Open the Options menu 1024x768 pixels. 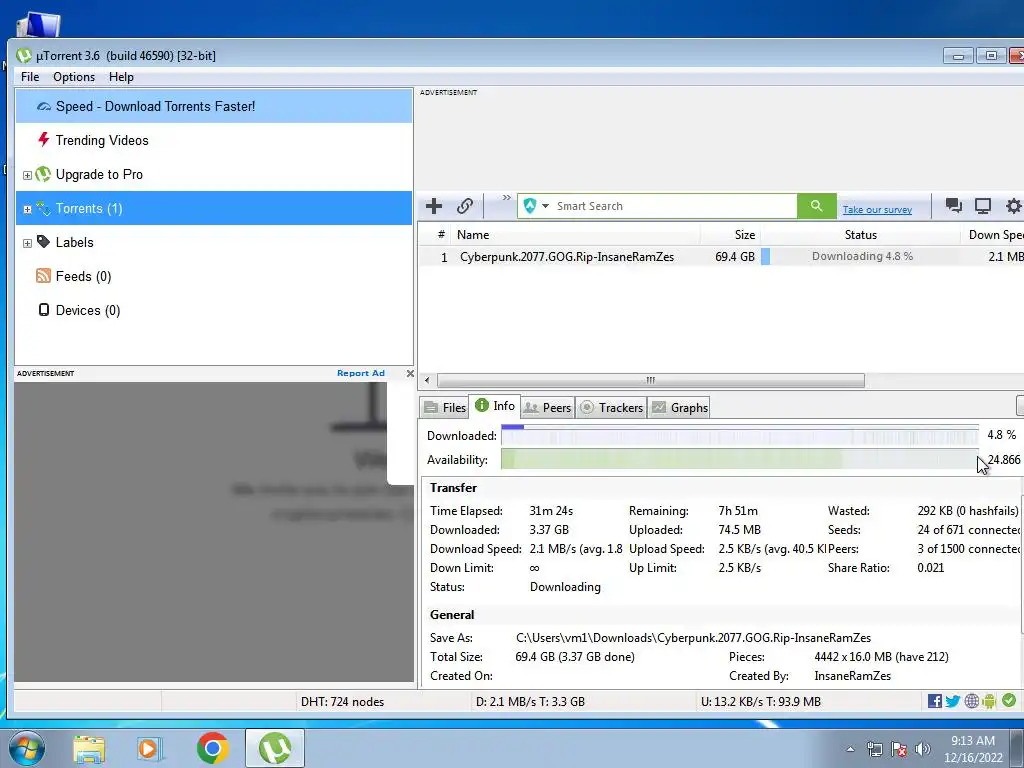74,77
